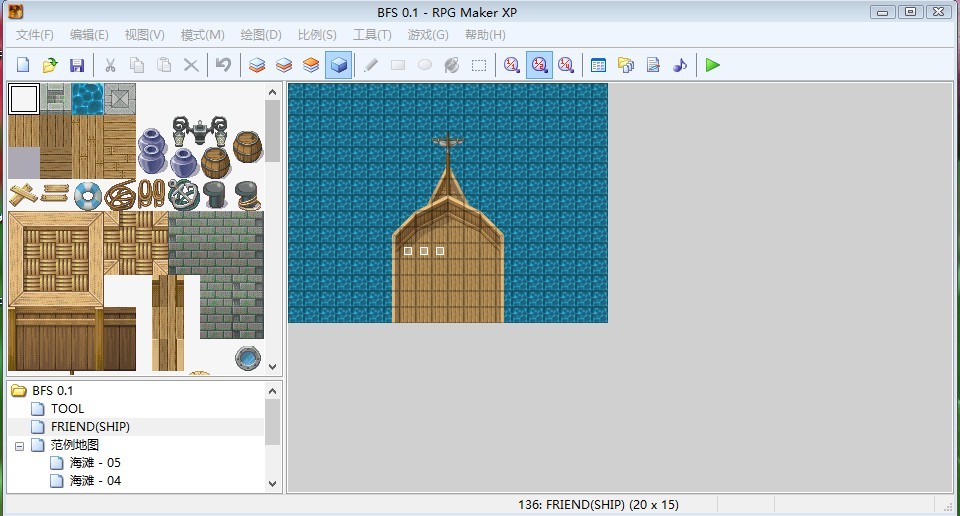Select the blue water autotile

point(88,99)
